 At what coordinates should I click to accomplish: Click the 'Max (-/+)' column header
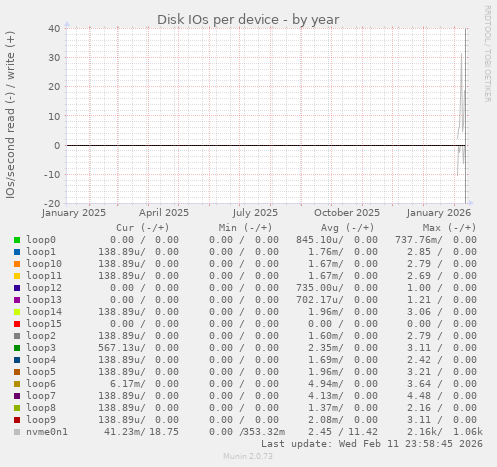tap(449, 228)
